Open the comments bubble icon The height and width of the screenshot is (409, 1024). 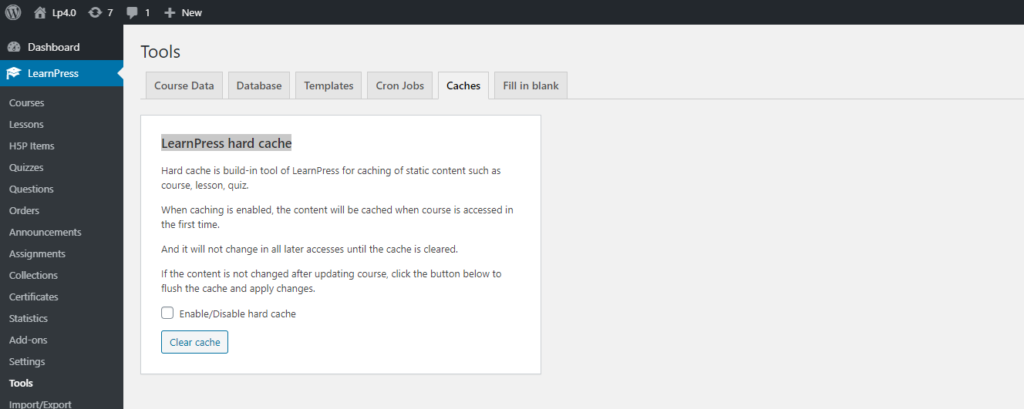pyautogui.click(x=133, y=12)
